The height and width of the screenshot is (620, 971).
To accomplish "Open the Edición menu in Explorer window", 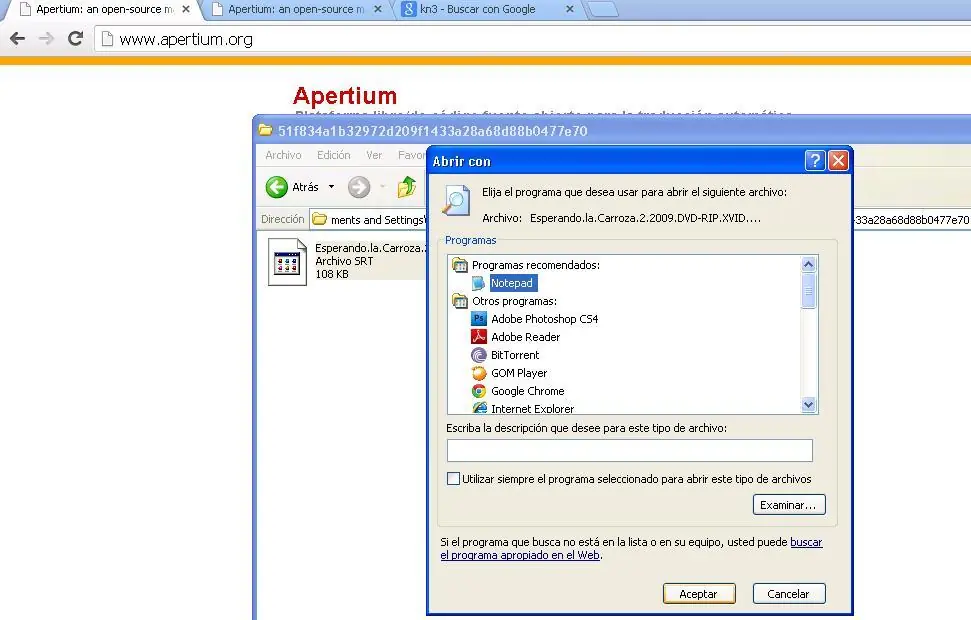I will 333,155.
